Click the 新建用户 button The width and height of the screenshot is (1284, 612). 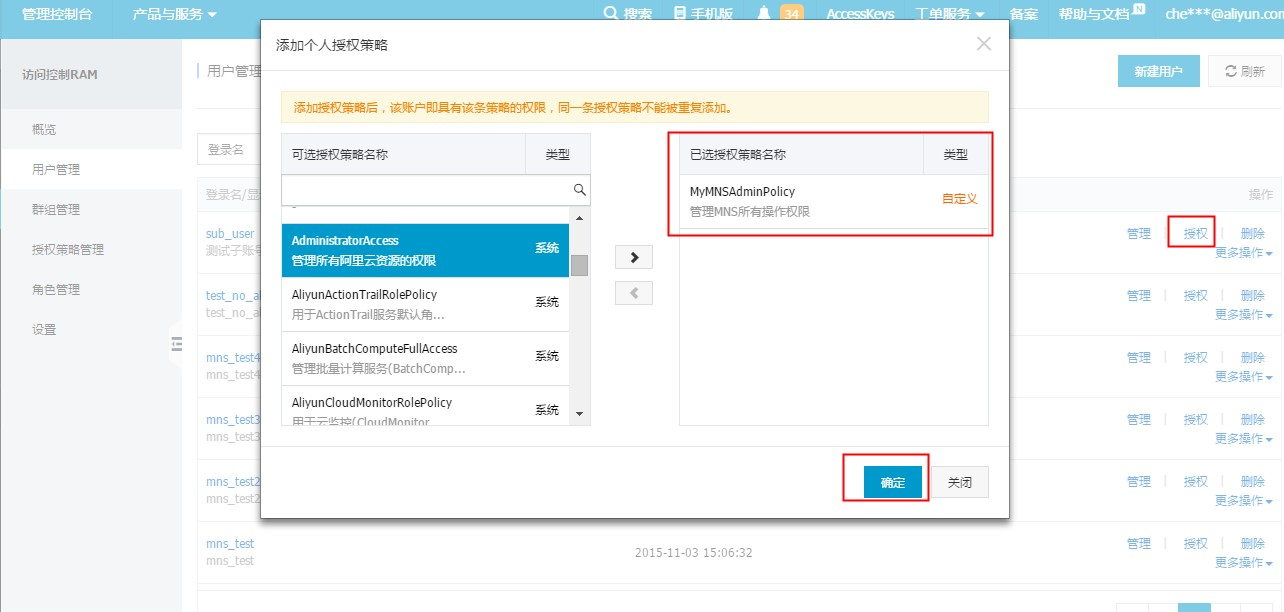[x=1158, y=72]
